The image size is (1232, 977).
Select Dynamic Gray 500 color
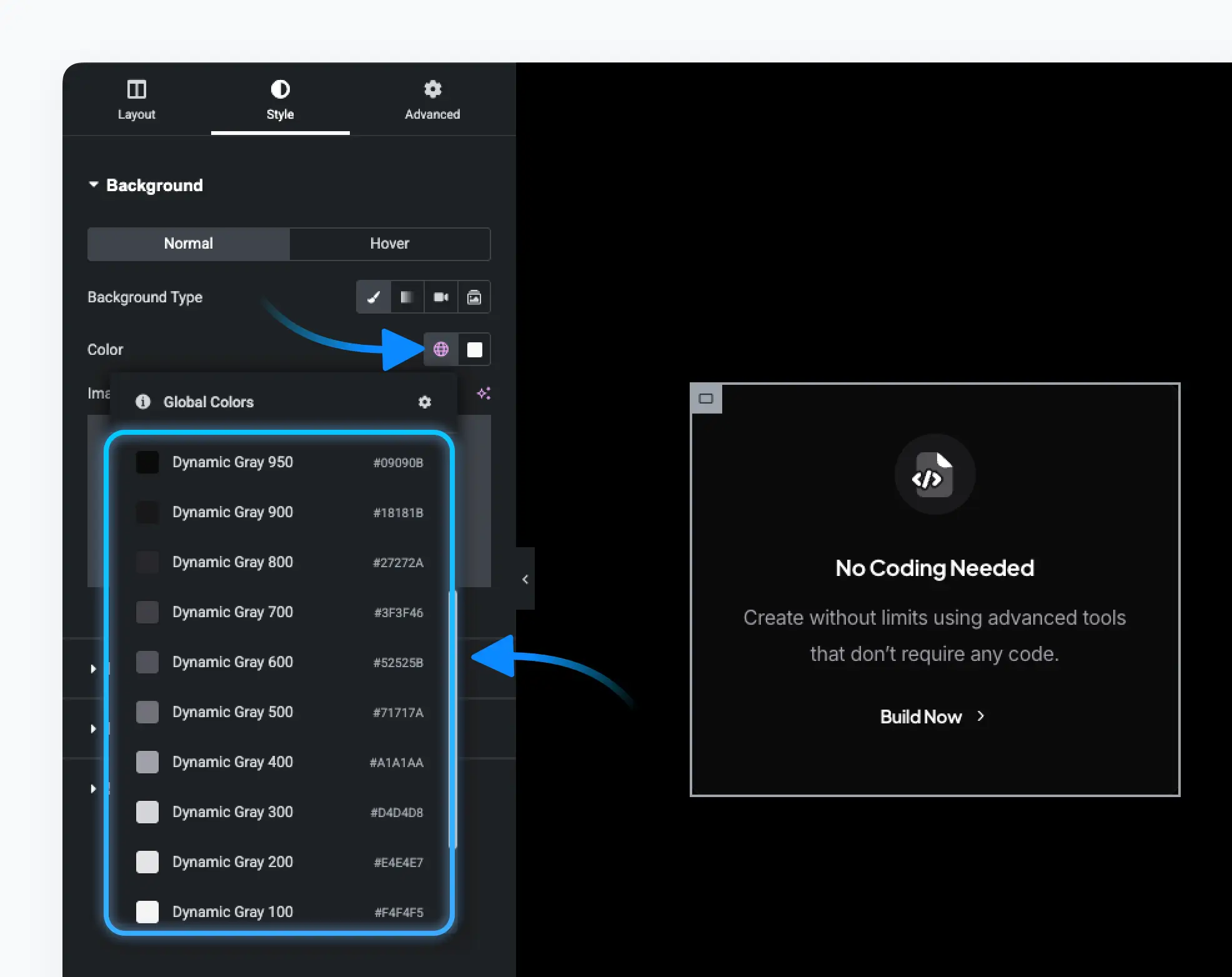[x=280, y=712]
